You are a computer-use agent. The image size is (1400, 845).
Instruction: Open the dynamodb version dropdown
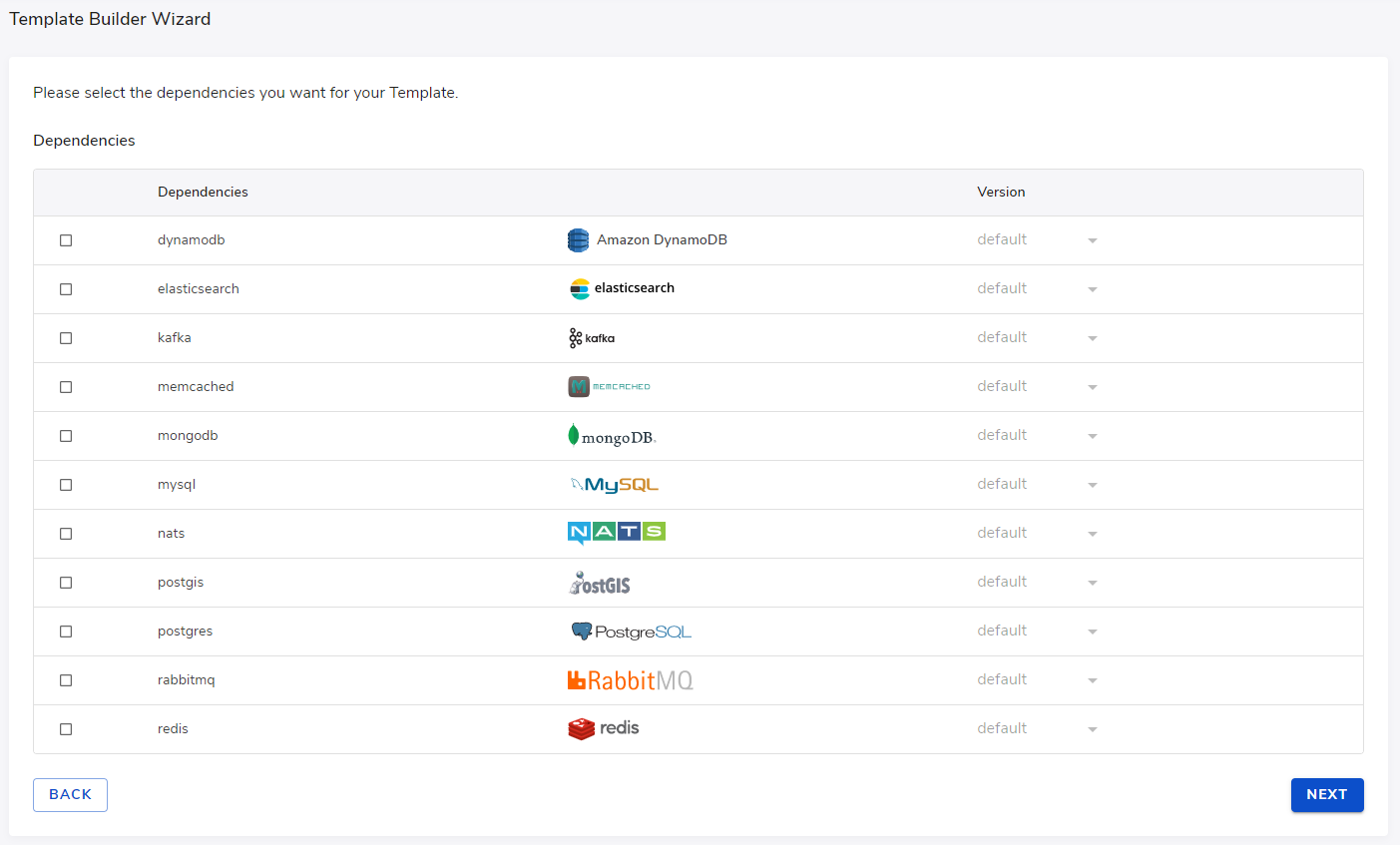(1038, 240)
